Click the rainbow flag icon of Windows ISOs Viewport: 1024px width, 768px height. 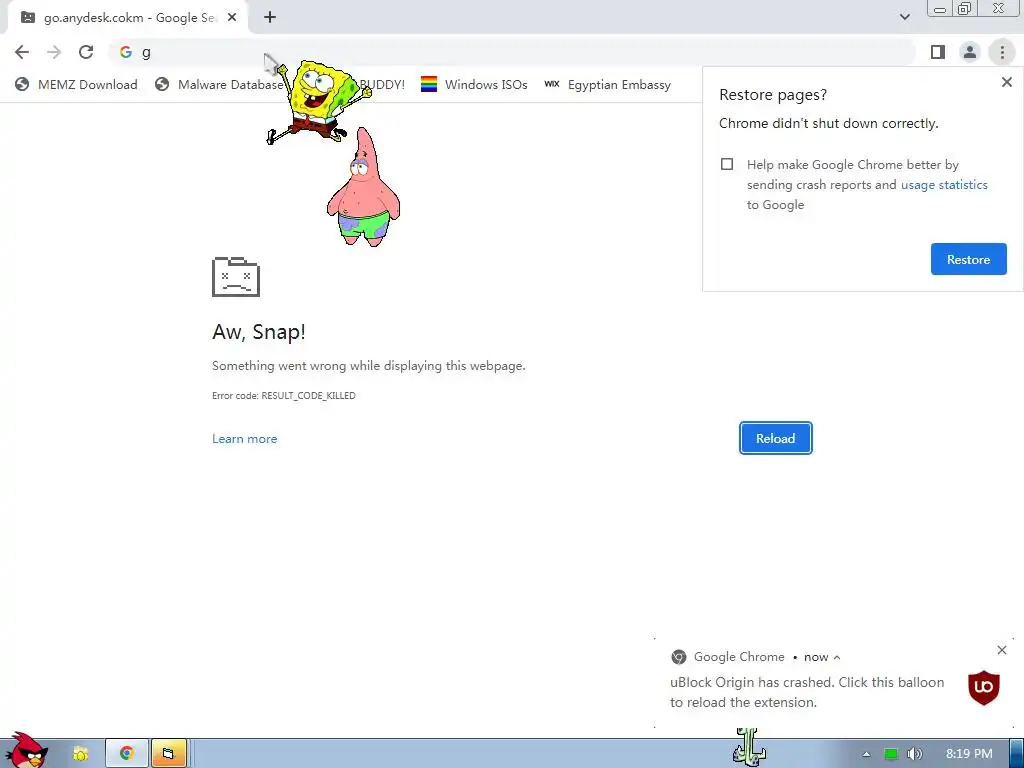coord(428,84)
